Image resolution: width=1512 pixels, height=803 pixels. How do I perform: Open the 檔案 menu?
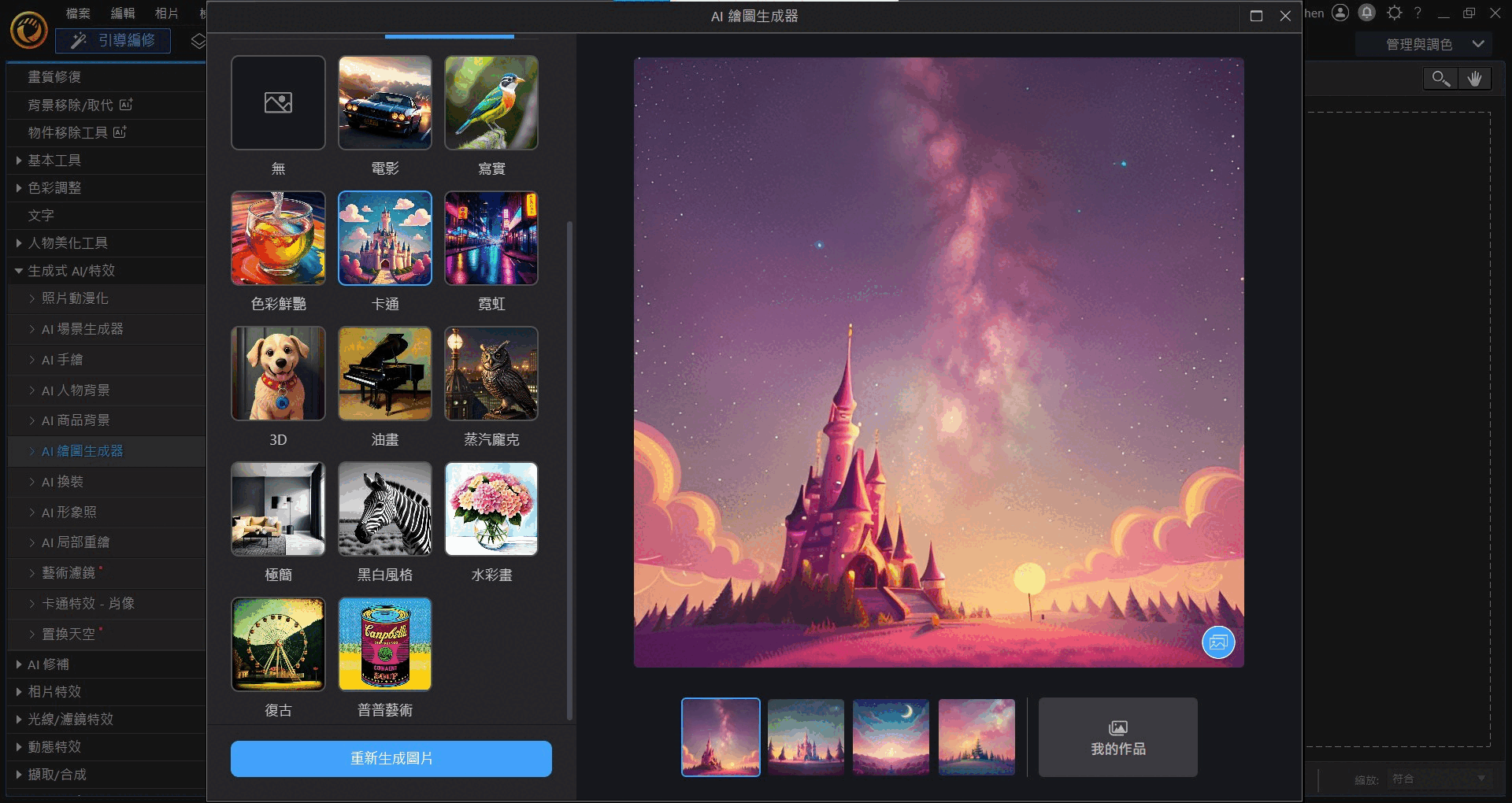pyautogui.click(x=78, y=13)
